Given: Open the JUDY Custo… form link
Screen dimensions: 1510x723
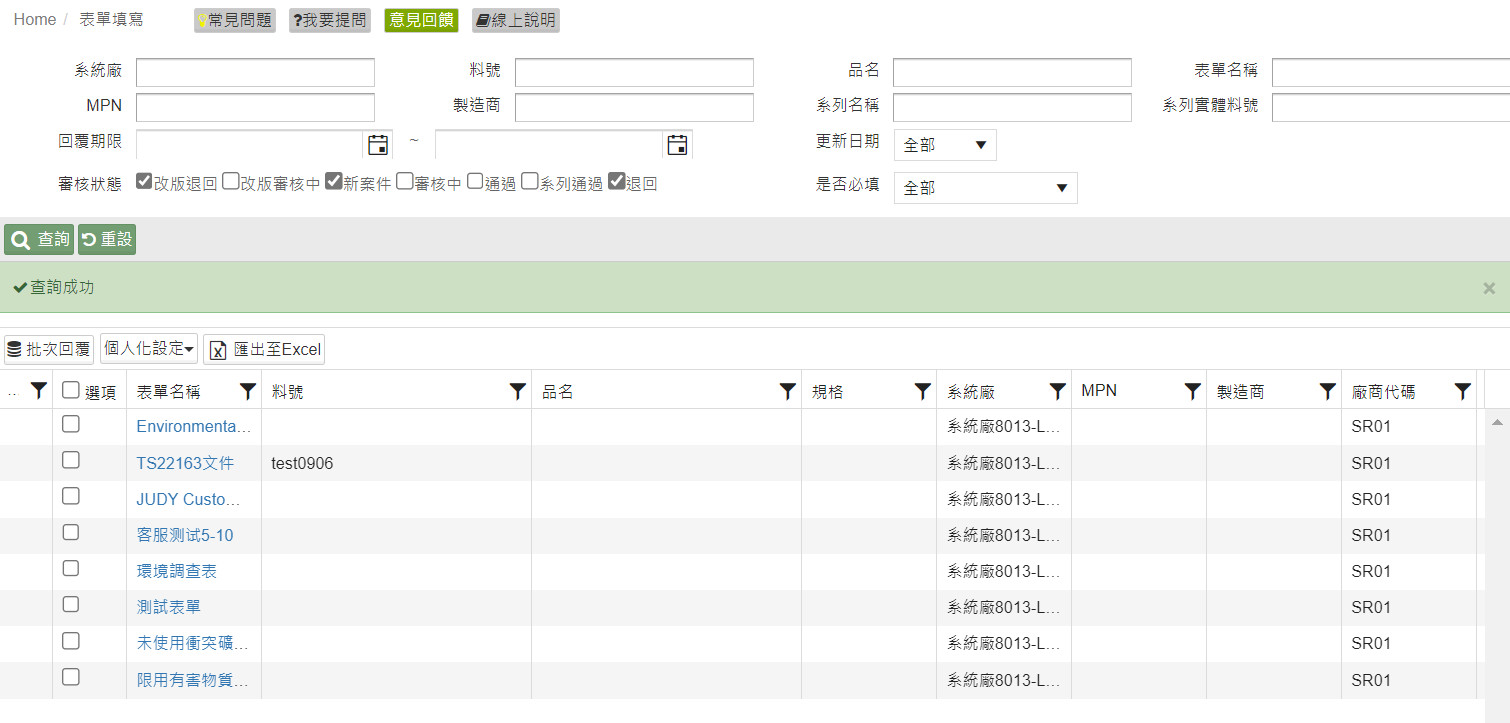Looking at the screenshot, I should pyautogui.click(x=189, y=500).
